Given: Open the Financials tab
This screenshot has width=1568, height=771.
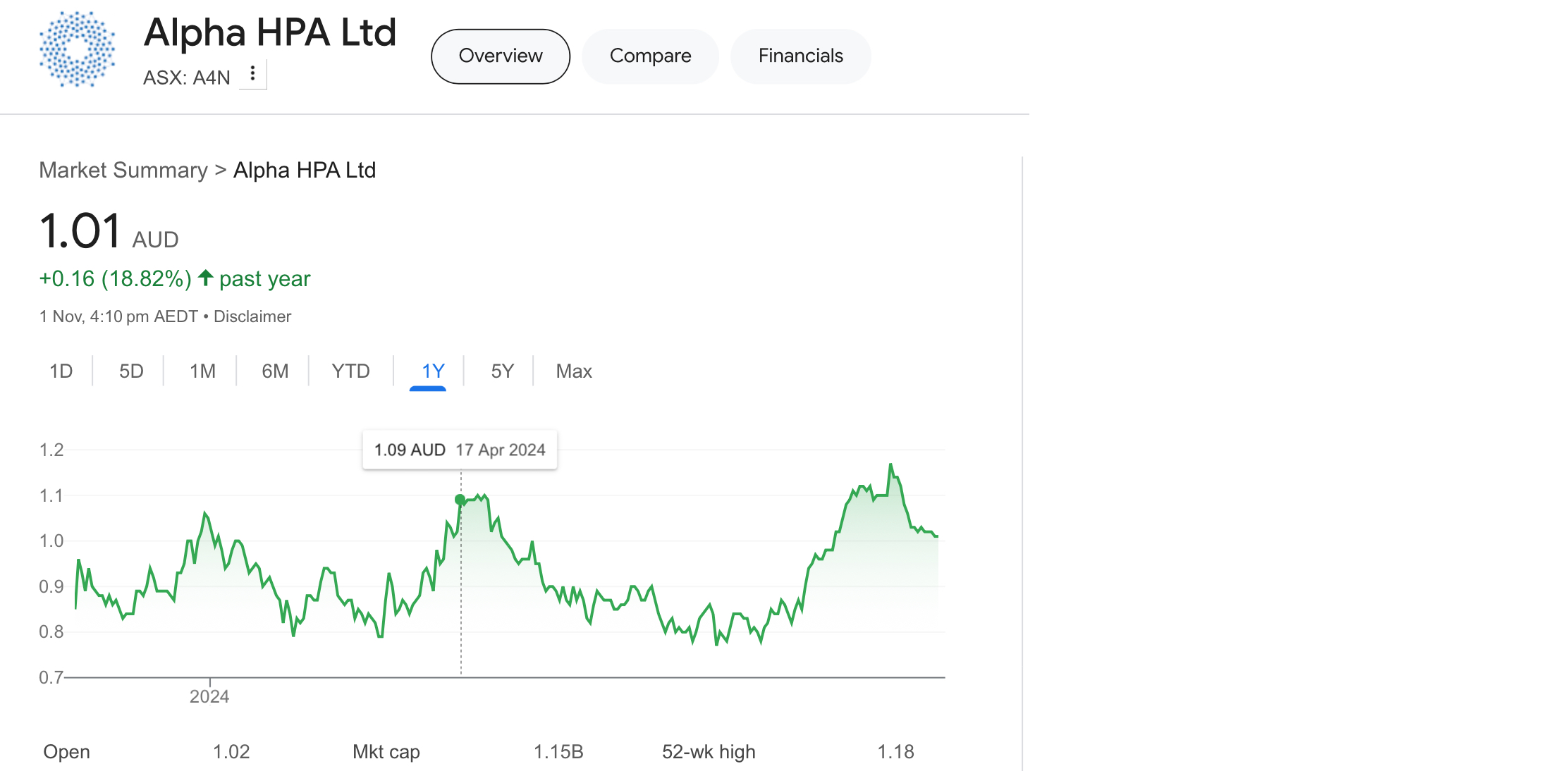Looking at the screenshot, I should [x=800, y=56].
